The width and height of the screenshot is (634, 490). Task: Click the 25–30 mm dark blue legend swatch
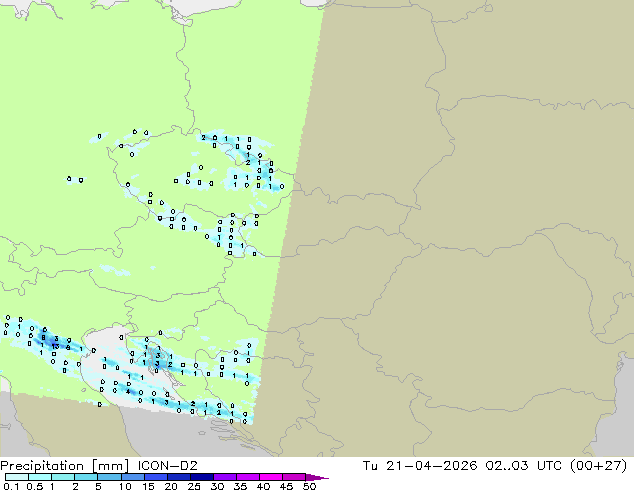202,477
